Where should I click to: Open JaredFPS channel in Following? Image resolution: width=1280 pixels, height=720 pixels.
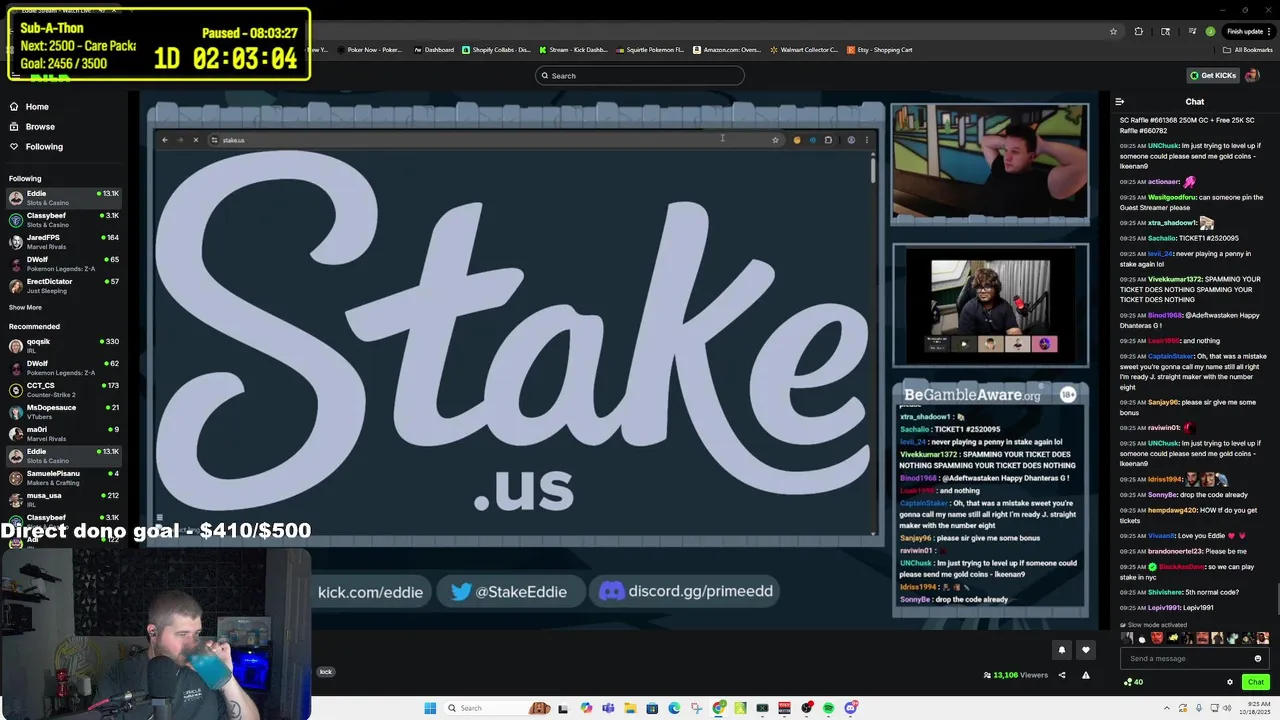coord(64,241)
